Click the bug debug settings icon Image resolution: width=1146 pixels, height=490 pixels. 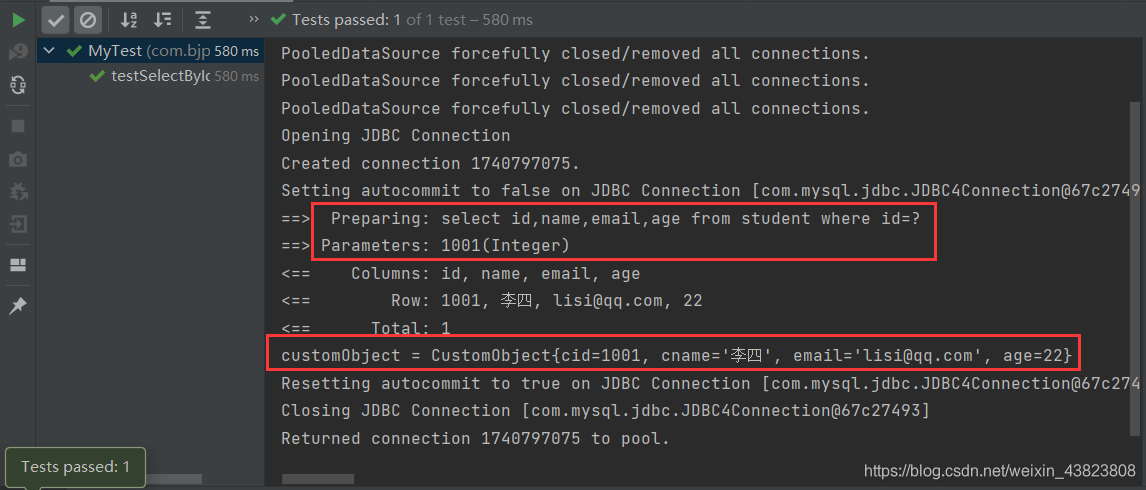coord(18,192)
